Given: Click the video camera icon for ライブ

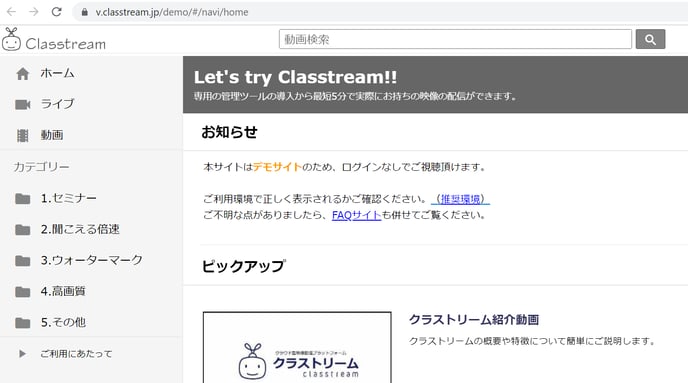Looking at the screenshot, I should (x=23, y=104).
